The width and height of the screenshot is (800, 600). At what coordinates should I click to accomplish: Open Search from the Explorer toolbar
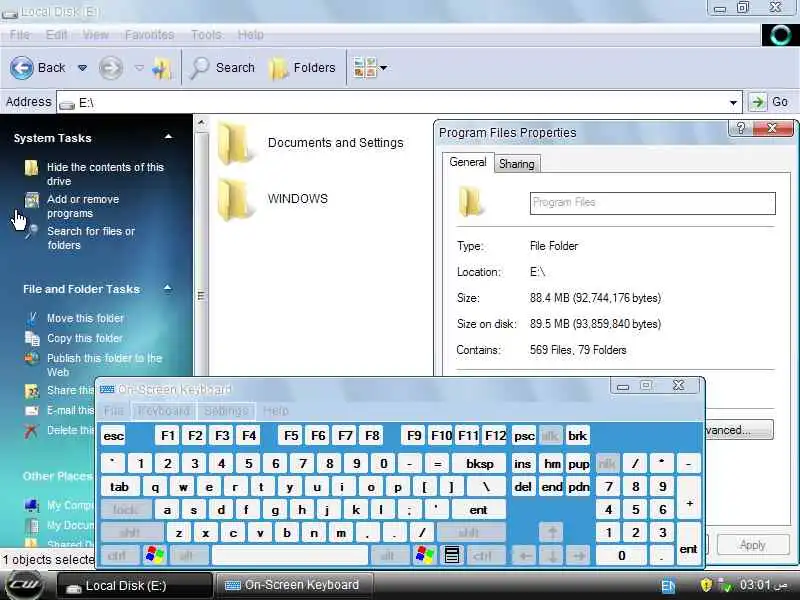tap(222, 67)
